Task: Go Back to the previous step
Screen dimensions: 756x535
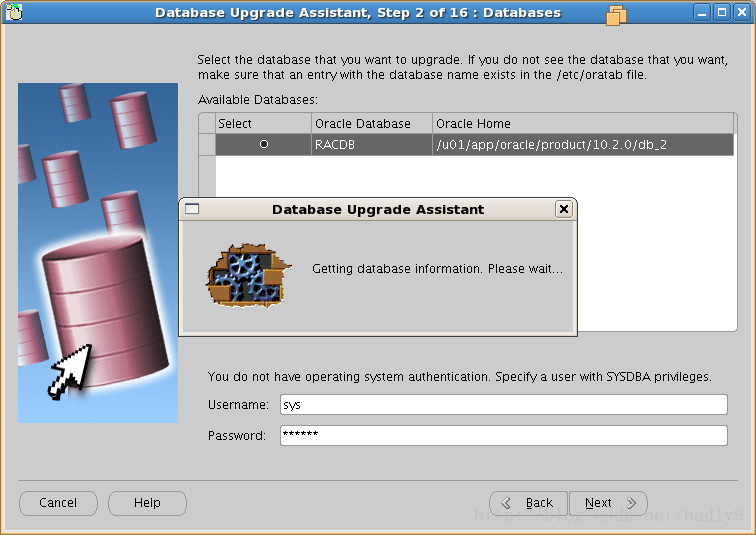Action: [529, 503]
